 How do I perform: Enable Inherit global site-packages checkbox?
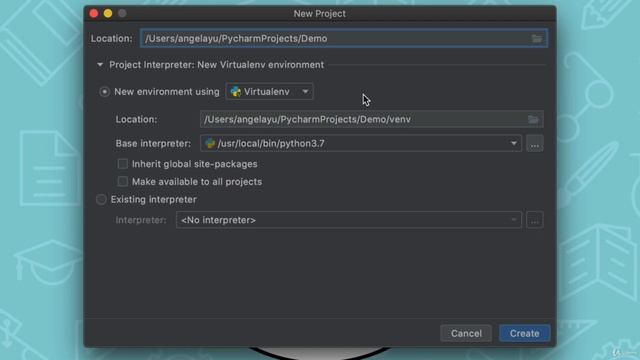tap(122, 164)
